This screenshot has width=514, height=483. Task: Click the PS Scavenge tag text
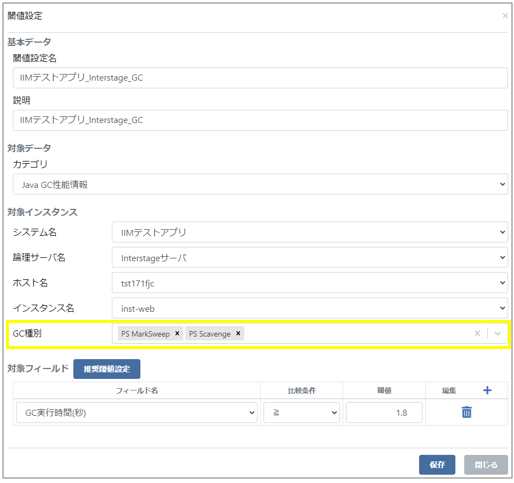point(210,334)
